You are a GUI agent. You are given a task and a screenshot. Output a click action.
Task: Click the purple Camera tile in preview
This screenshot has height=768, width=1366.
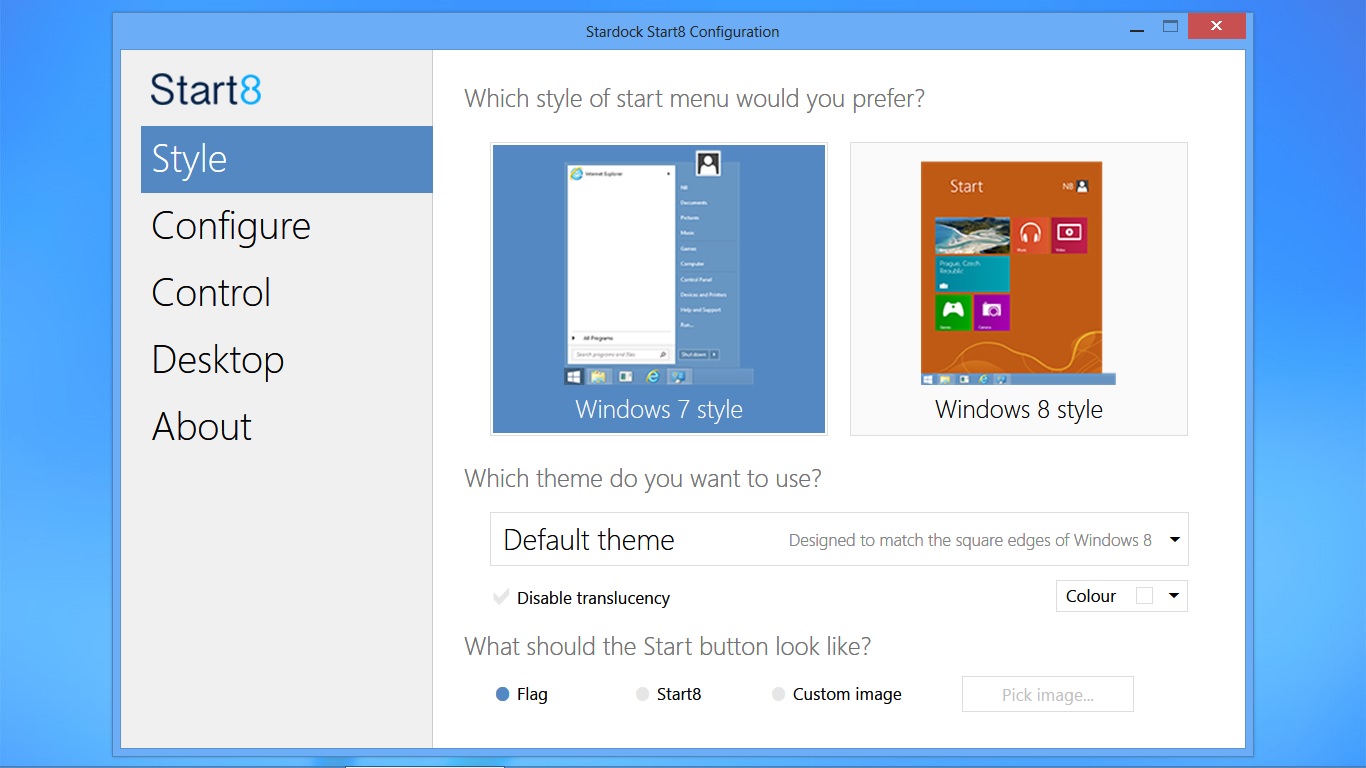(991, 312)
